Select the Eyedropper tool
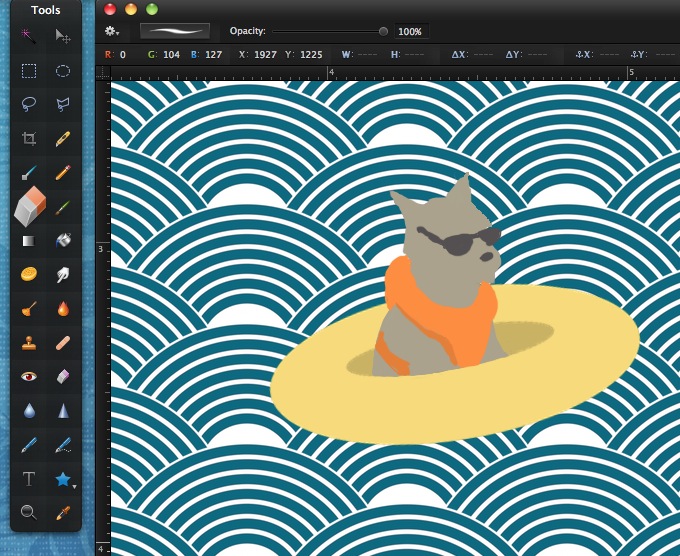 click(x=63, y=512)
